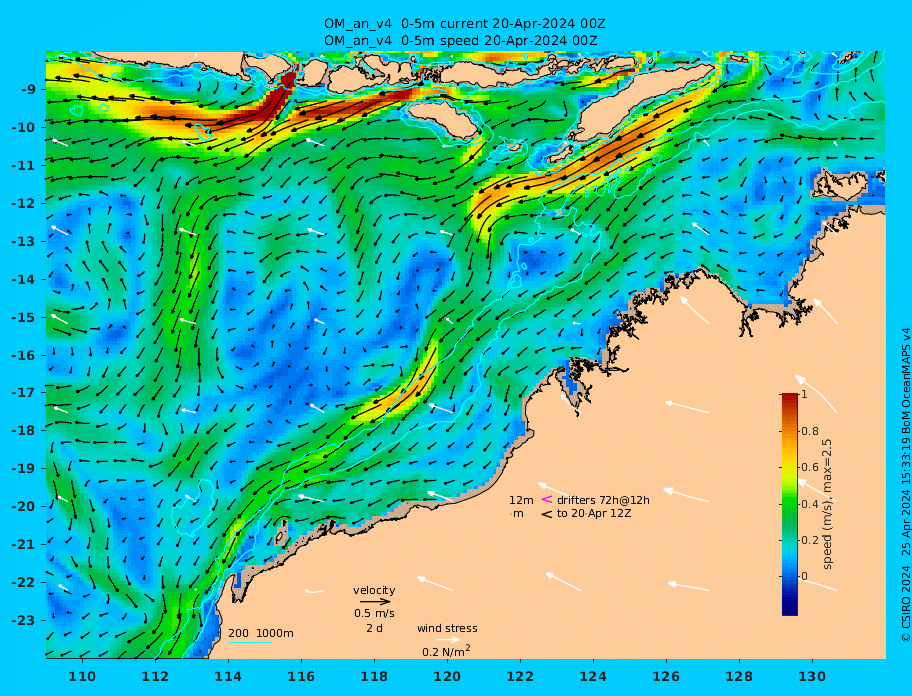The height and width of the screenshot is (696, 912).
Task: Click colorbar tick label '0.4'
Action: 810,504
